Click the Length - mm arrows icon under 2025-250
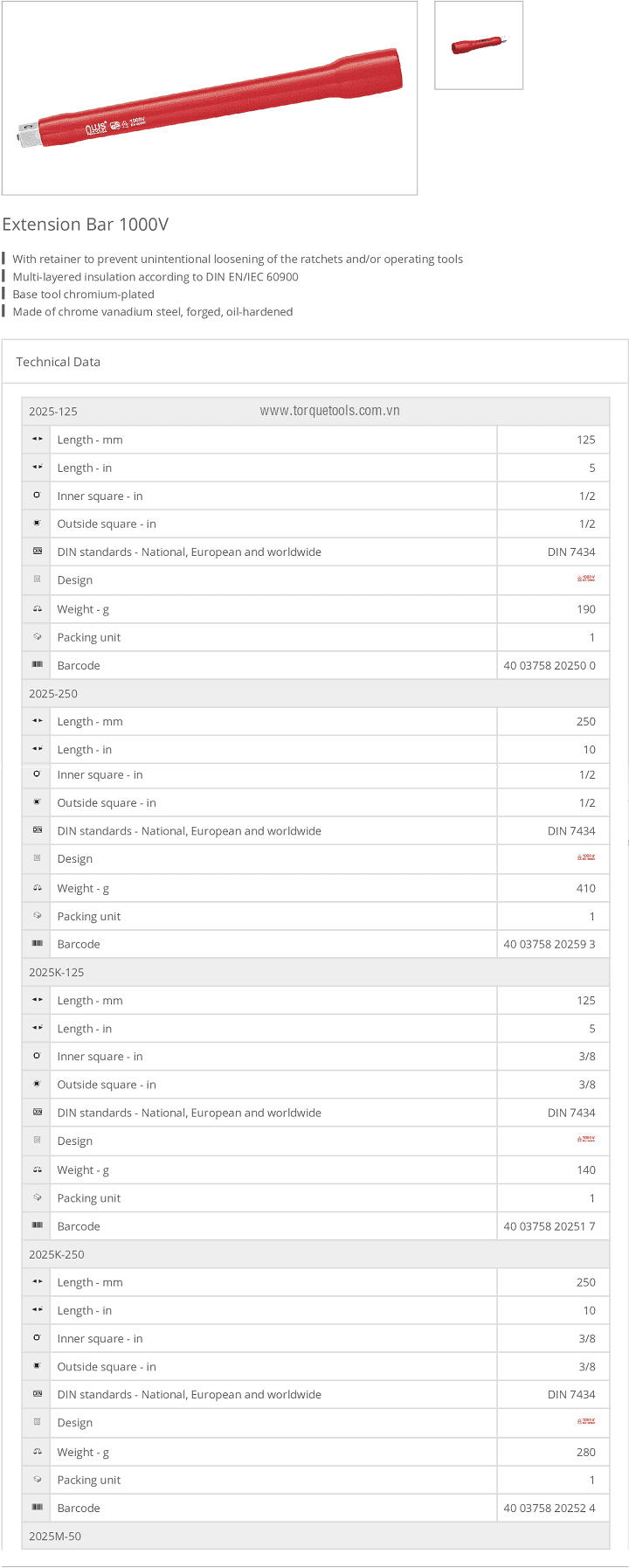Image resolution: width=629 pixels, height=1568 pixels. (x=37, y=721)
